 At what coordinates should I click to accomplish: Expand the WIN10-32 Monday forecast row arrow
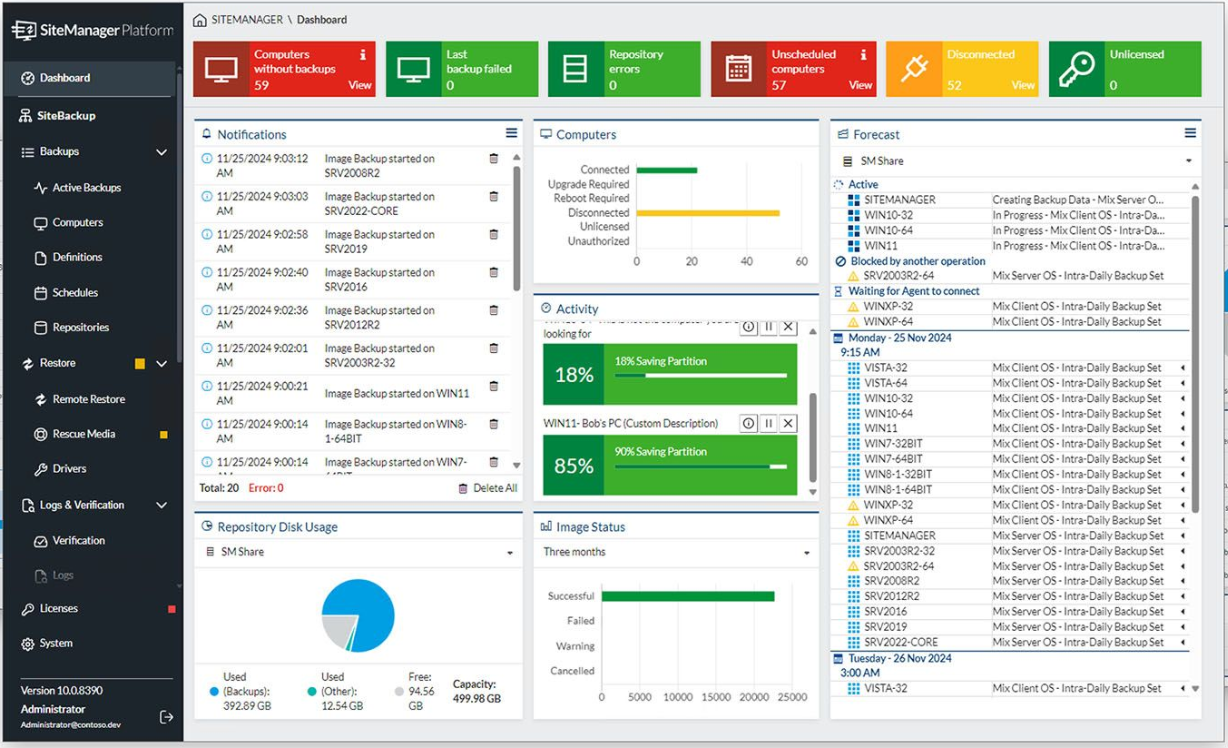[x=1183, y=398]
